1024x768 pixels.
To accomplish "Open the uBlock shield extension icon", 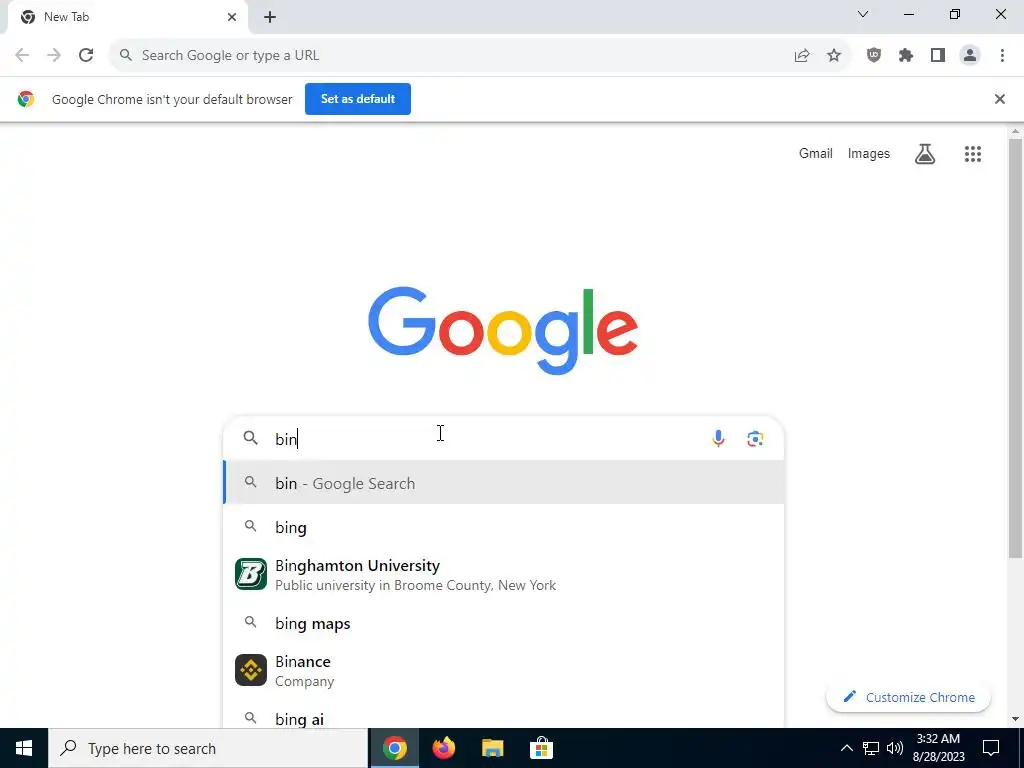I will tap(874, 56).
